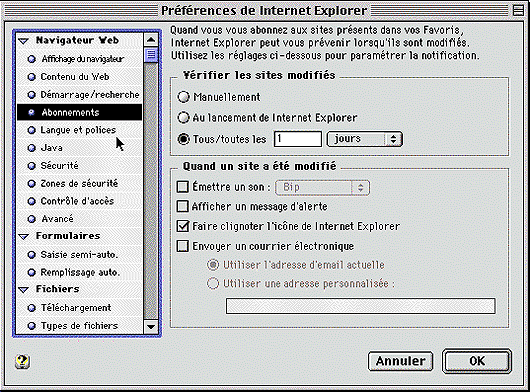
Task: Click the category list scroll up arrow
Action: tap(151, 40)
